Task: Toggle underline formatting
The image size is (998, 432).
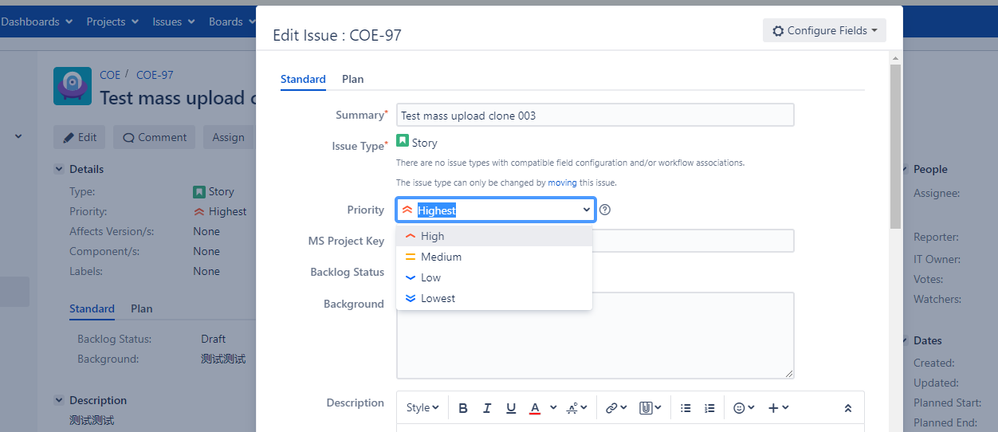Action: click(510, 408)
